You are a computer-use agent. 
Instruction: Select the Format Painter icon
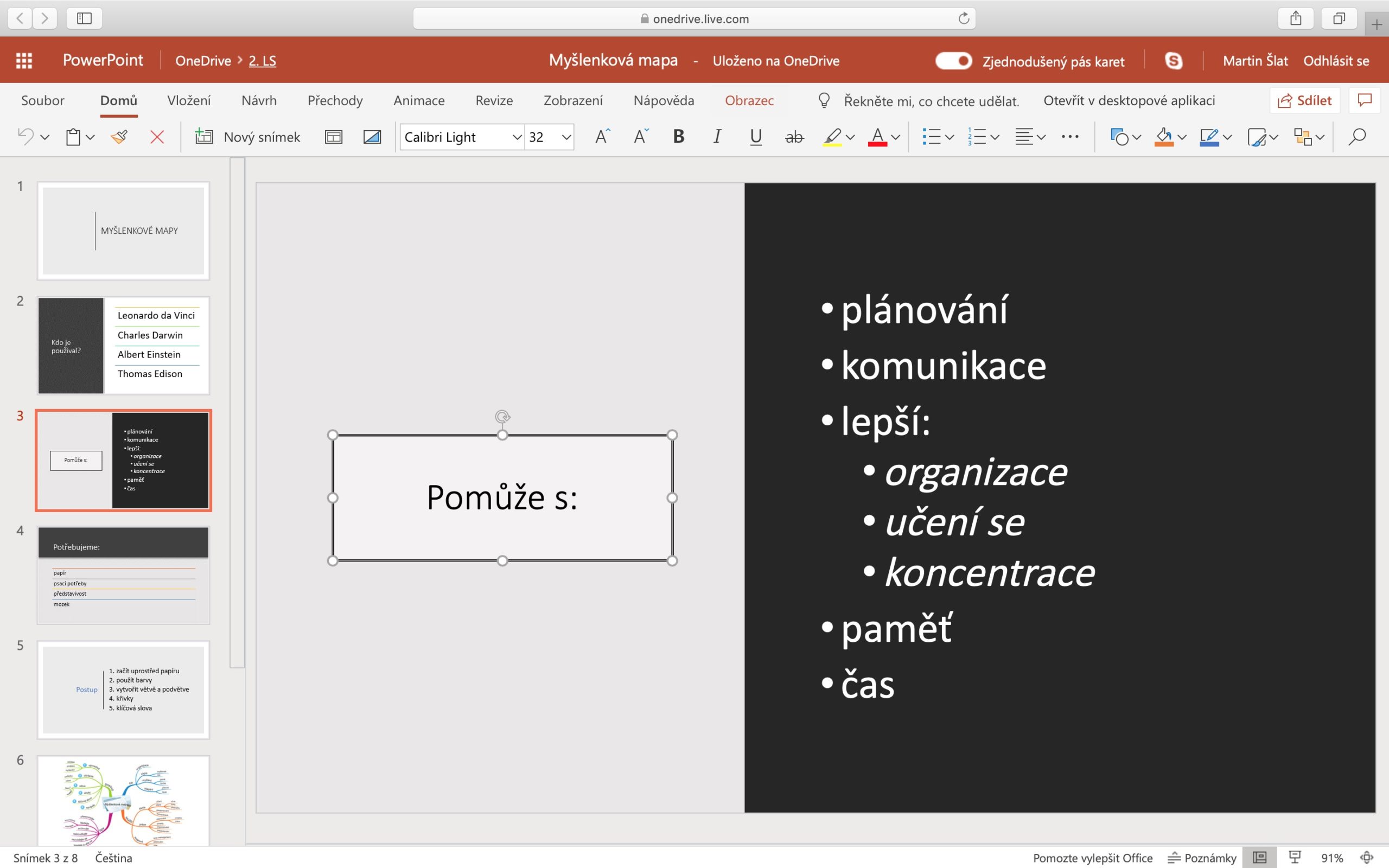[119, 137]
